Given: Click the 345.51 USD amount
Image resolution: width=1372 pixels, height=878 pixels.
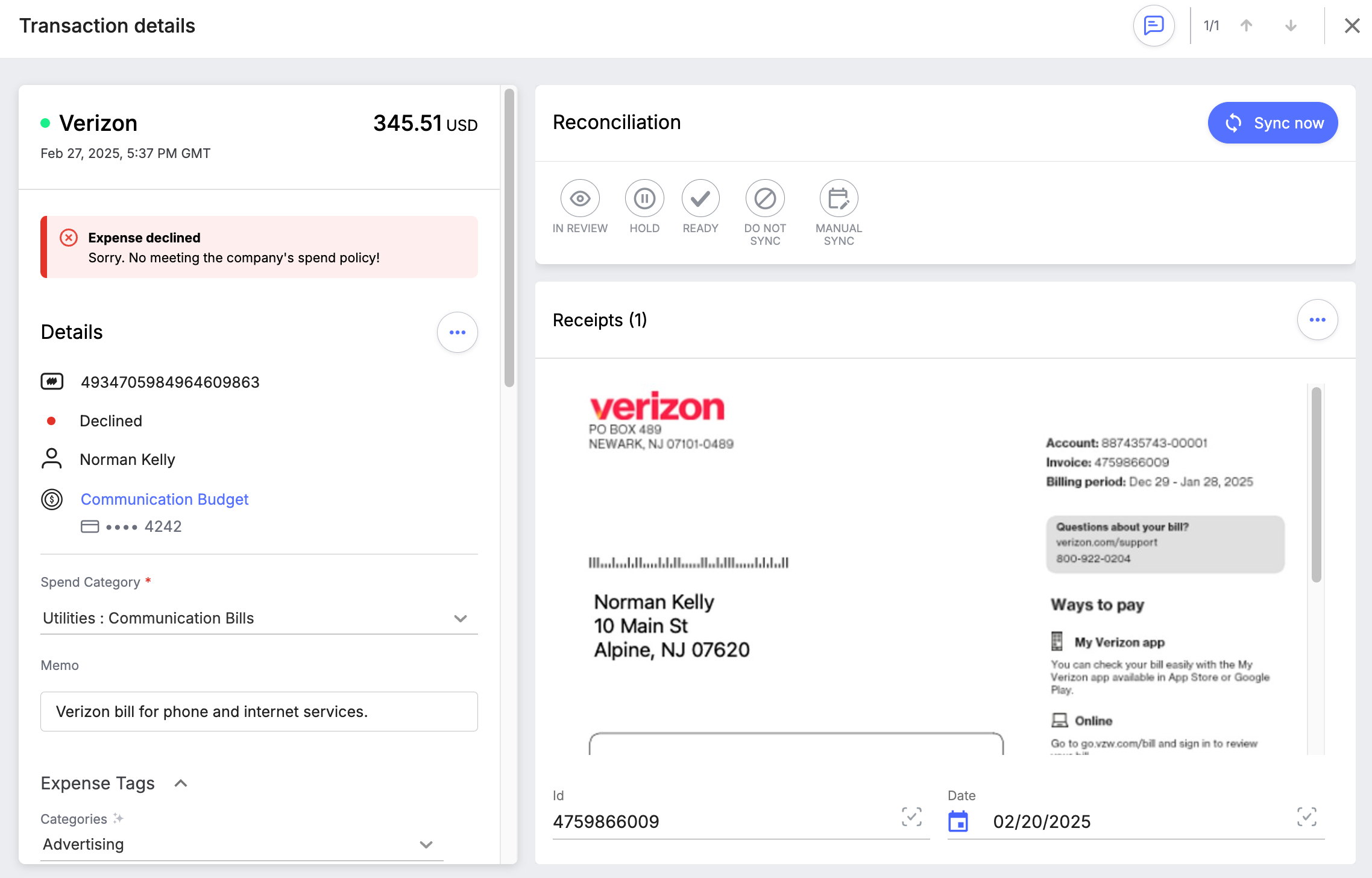Looking at the screenshot, I should click(x=425, y=124).
